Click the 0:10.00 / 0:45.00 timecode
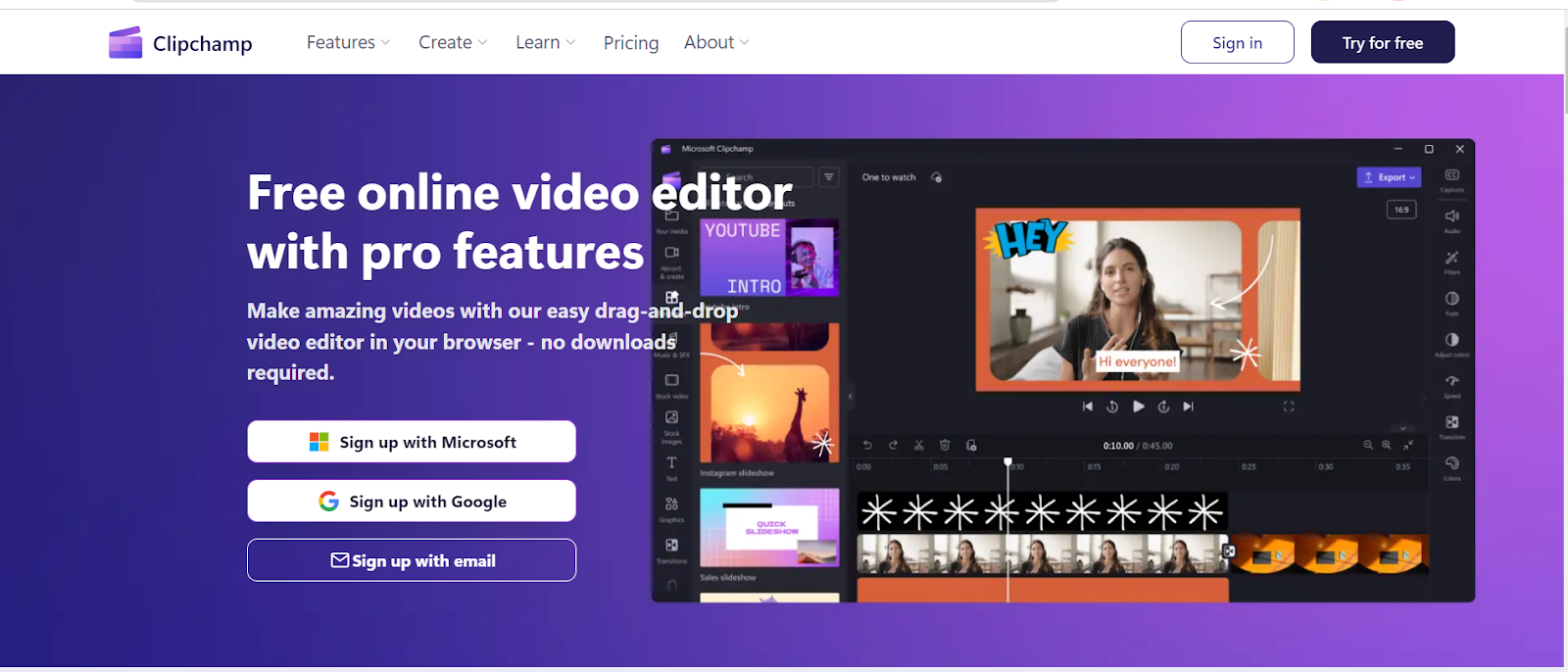The width and height of the screenshot is (1568, 672). 1138,446
